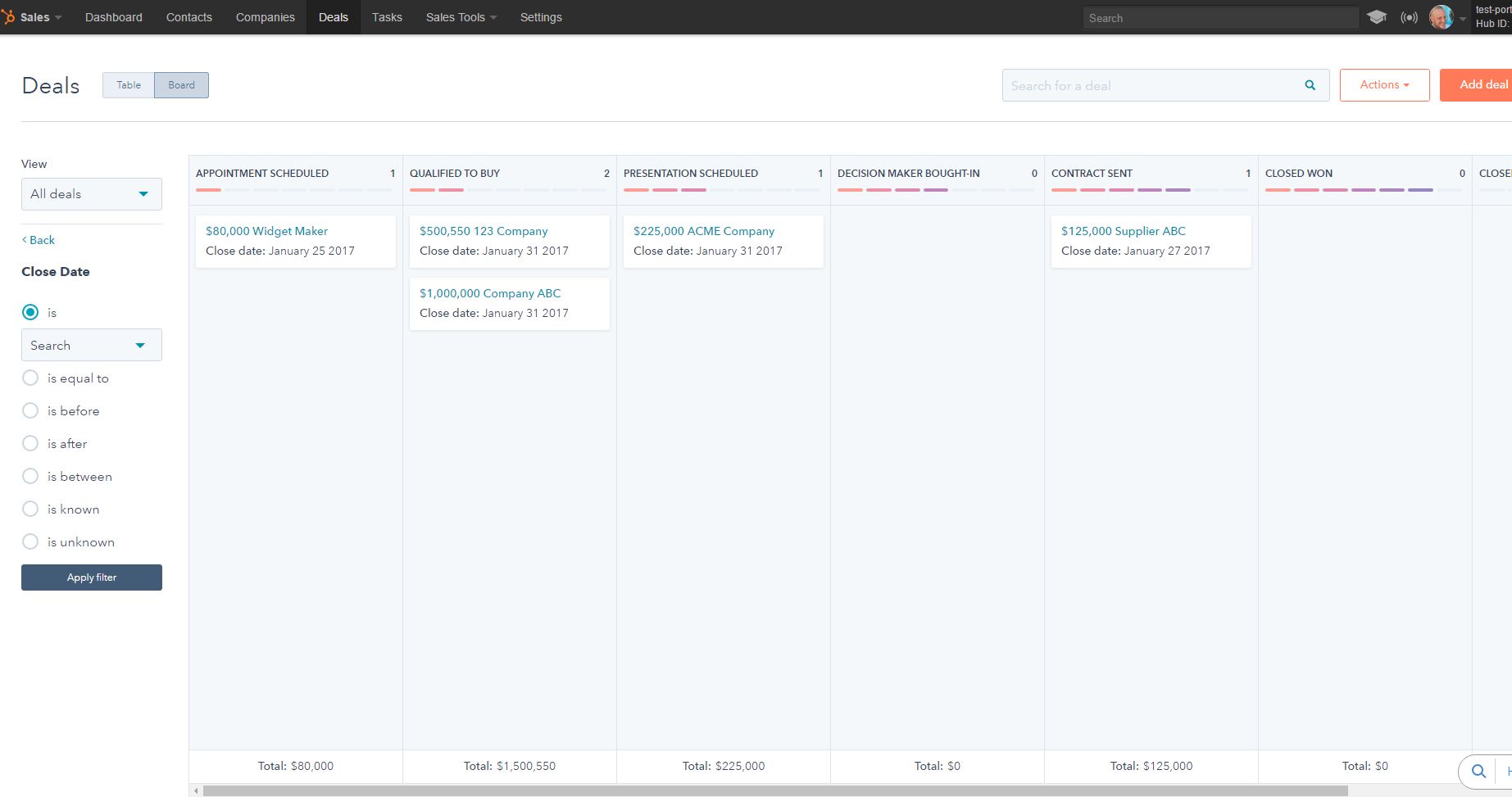Open the Contacts menu item
Screen dimensions: 1512x797
click(x=188, y=17)
